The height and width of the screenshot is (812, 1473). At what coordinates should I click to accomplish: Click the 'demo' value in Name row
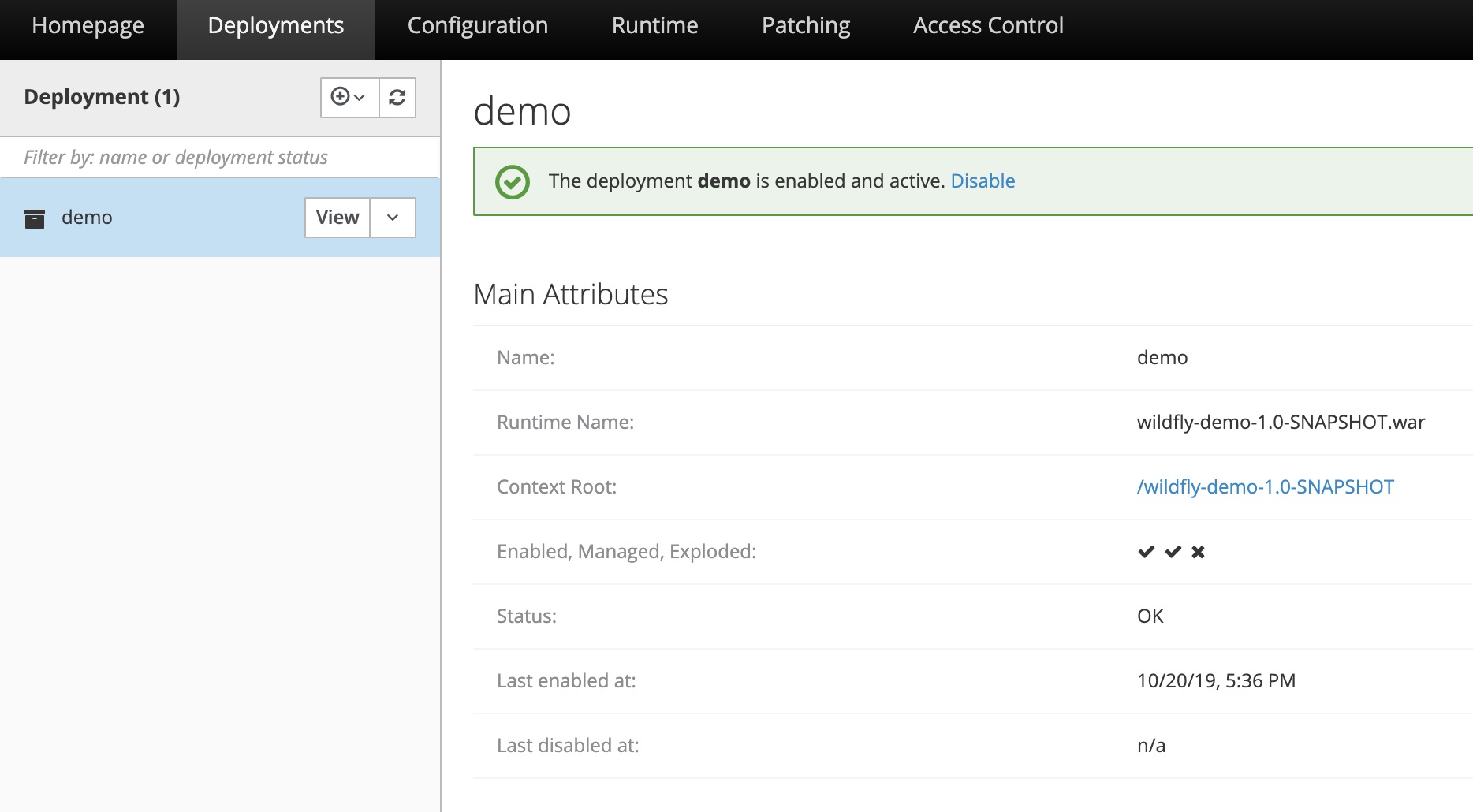point(1162,358)
